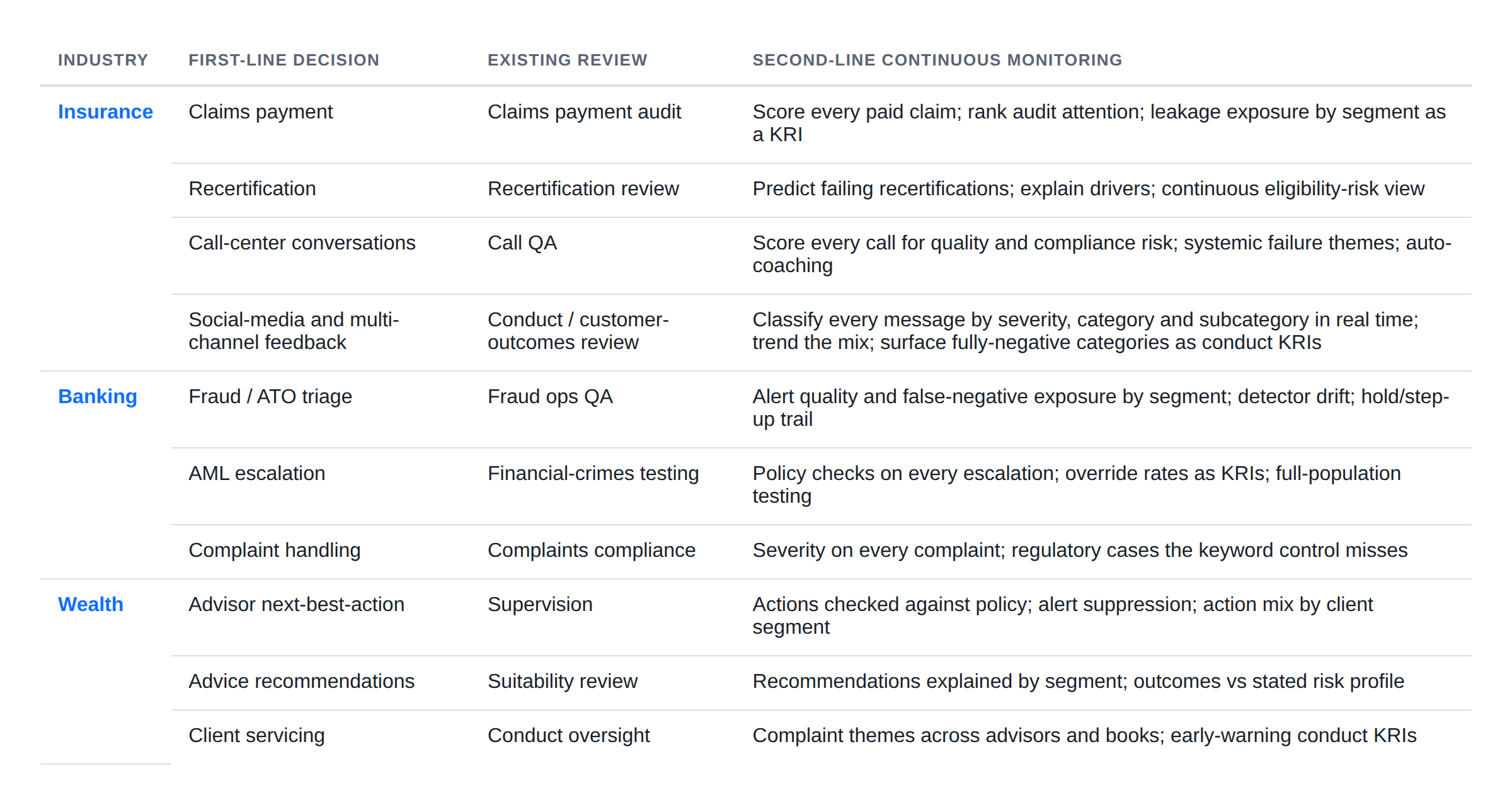Select the EXISTING REVIEW column header
The height and width of the screenshot is (800, 1512).
click(x=568, y=60)
